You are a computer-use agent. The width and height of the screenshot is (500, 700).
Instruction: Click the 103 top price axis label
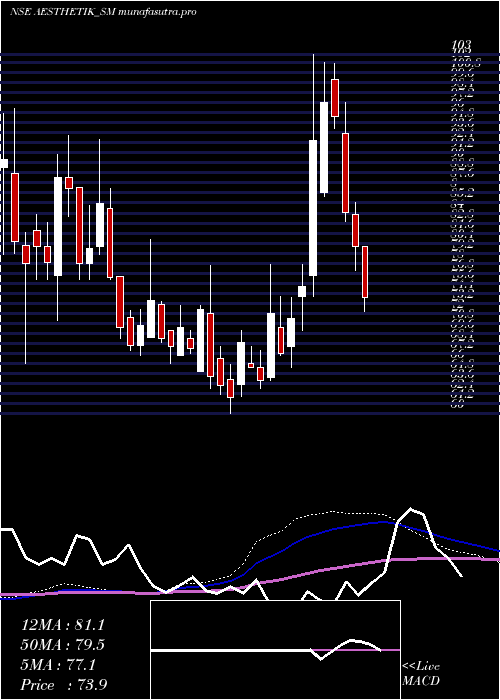point(462,45)
